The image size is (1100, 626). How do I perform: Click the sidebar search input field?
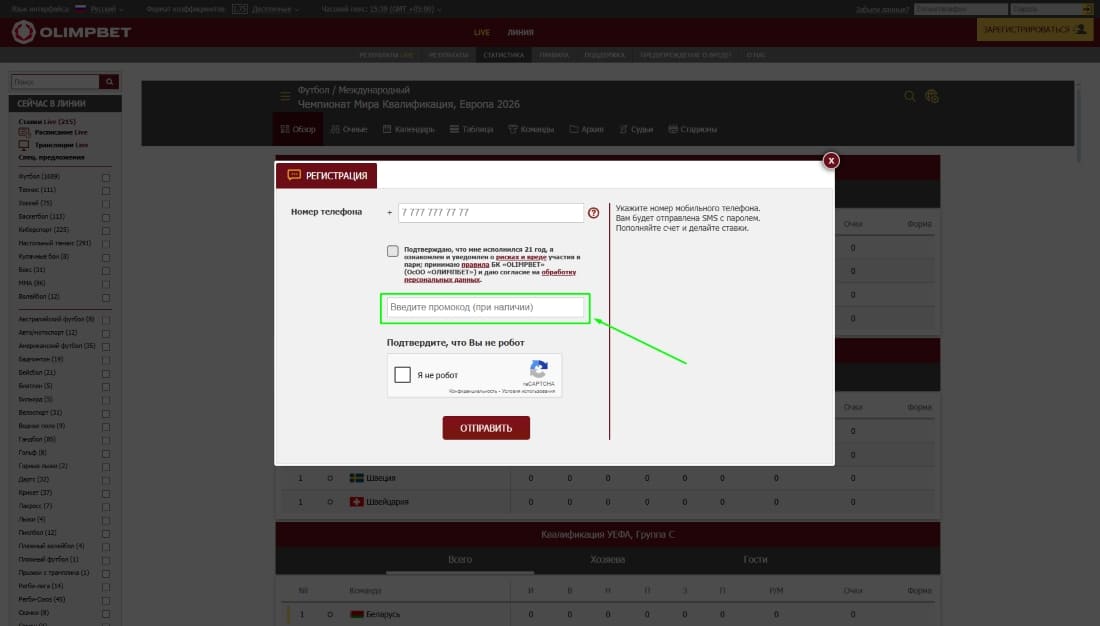click(x=55, y=82)
